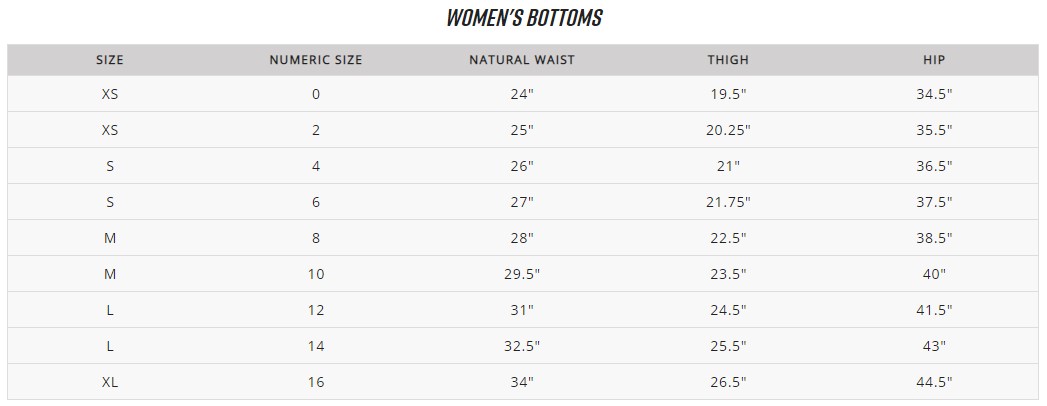Click the 32.5" natural waist value
Screen dimensions: 1047x406
[522, 346]
